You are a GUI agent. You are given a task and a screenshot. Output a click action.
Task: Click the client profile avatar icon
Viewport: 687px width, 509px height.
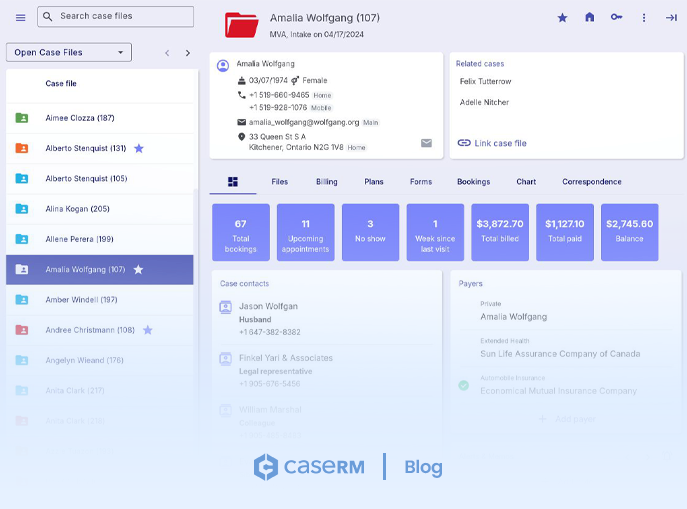(x=223, y=66)
